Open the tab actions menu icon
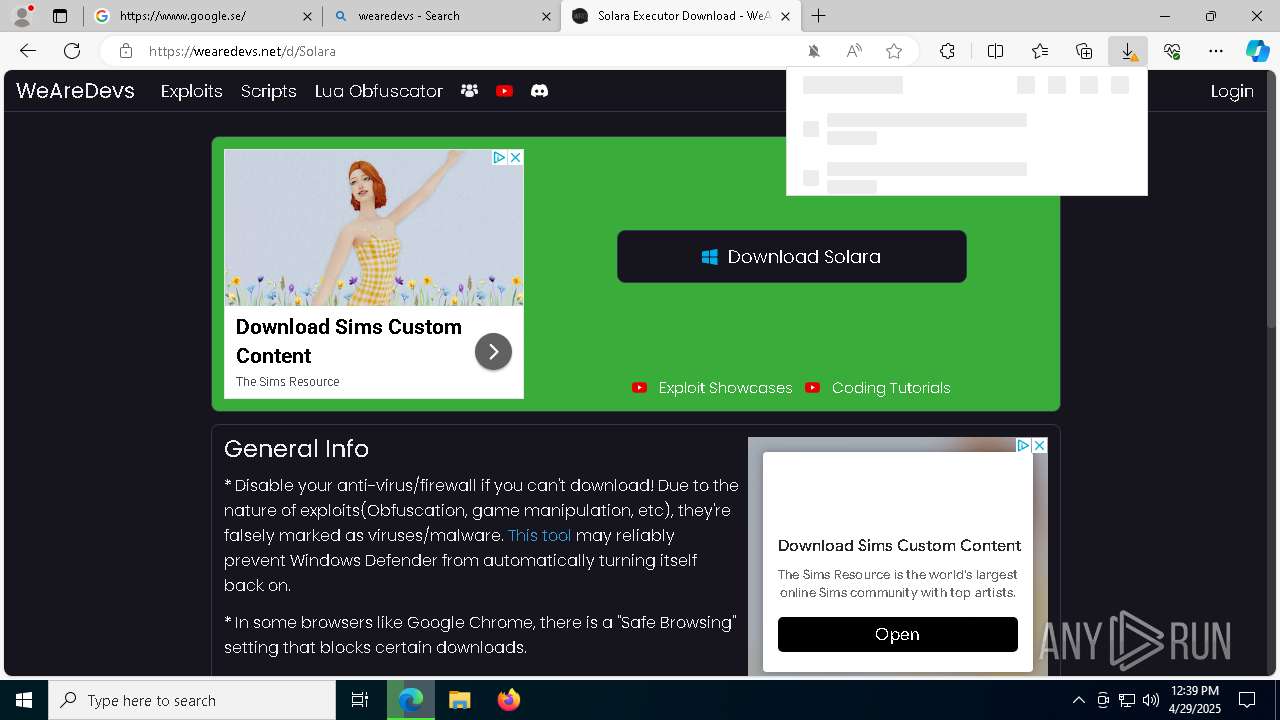The height and width of the screenshot is (720, 1280). [x=60, y=16]
